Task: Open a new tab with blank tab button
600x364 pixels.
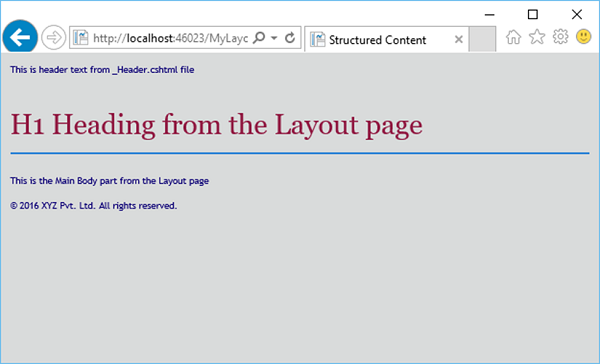Action: click(482, 39)
